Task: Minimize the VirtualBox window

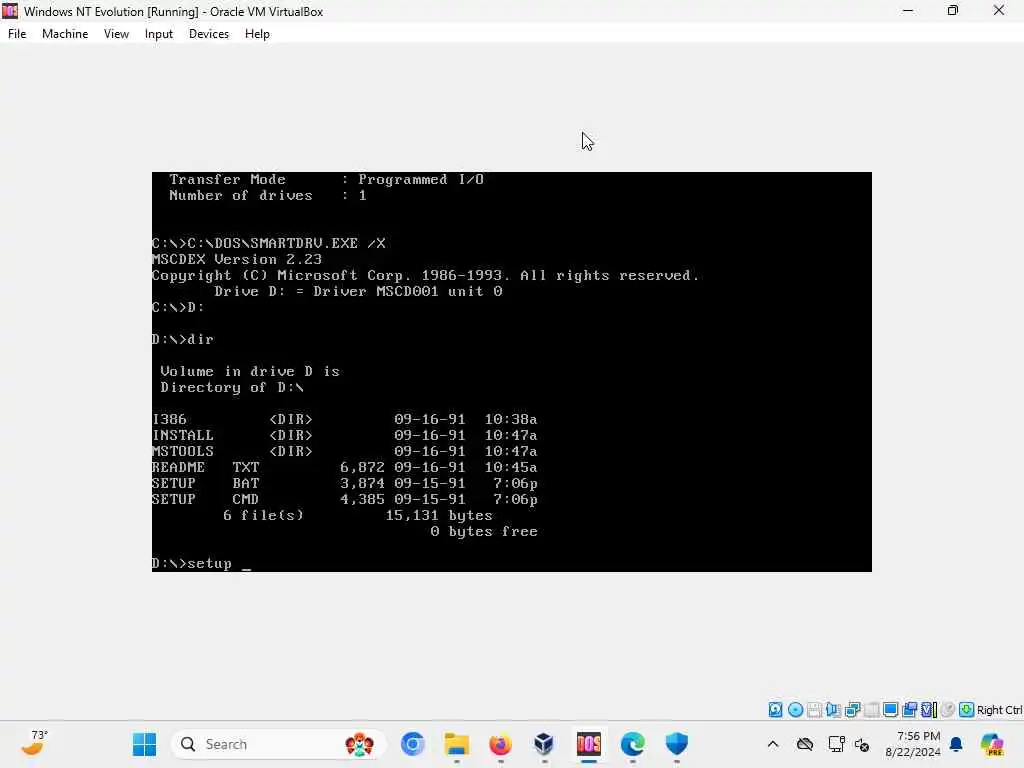Action: click(x=908, y=10)
